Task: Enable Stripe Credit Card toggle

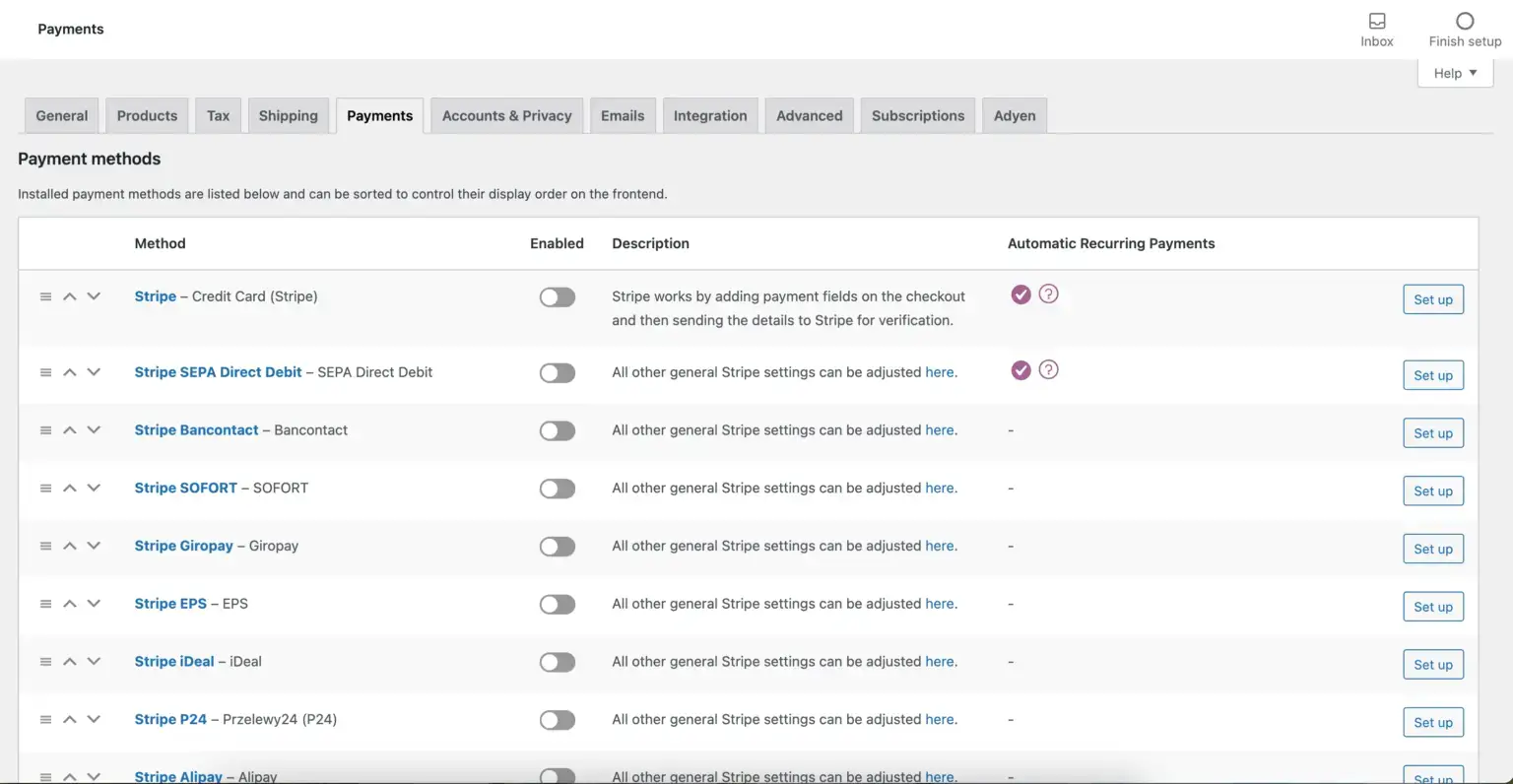Action: point(558,297)
